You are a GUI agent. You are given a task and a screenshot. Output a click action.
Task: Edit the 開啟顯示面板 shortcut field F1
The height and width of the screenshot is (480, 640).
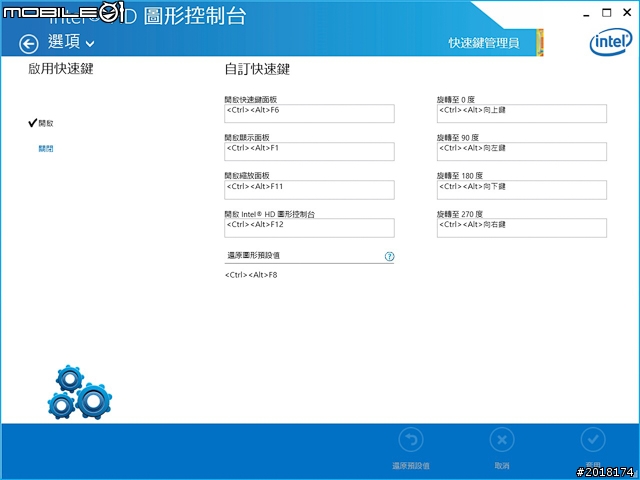coord(309,151)
